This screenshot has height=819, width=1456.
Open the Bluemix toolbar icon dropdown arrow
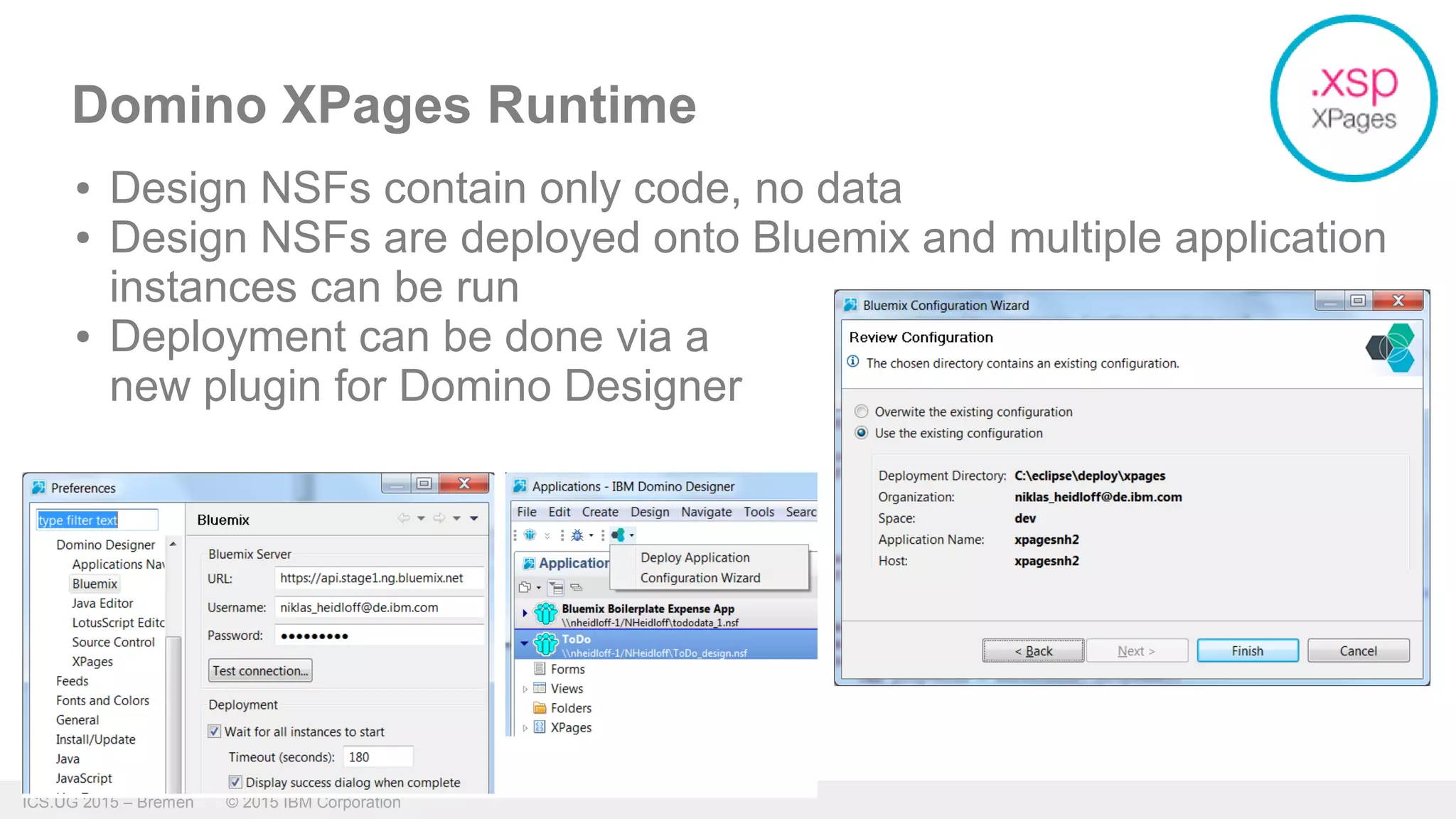click(x=631, y=535)
